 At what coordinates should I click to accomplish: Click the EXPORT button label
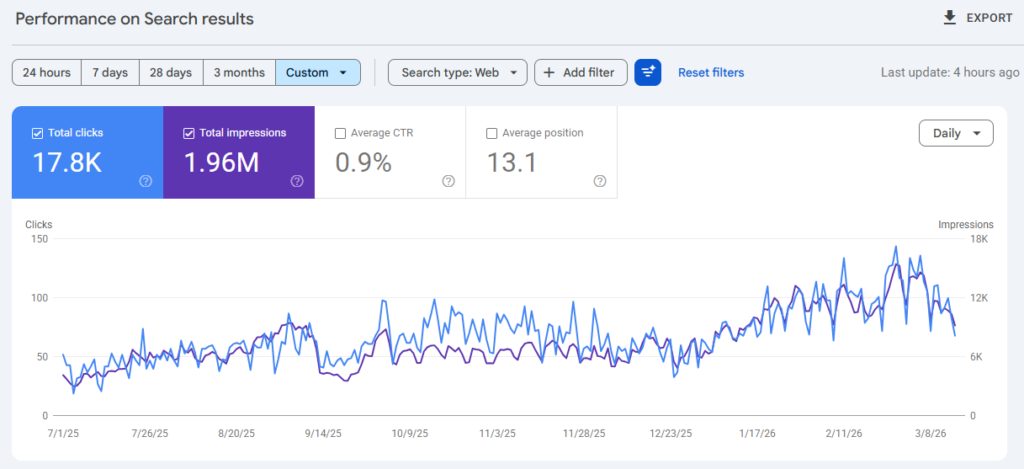989,18
